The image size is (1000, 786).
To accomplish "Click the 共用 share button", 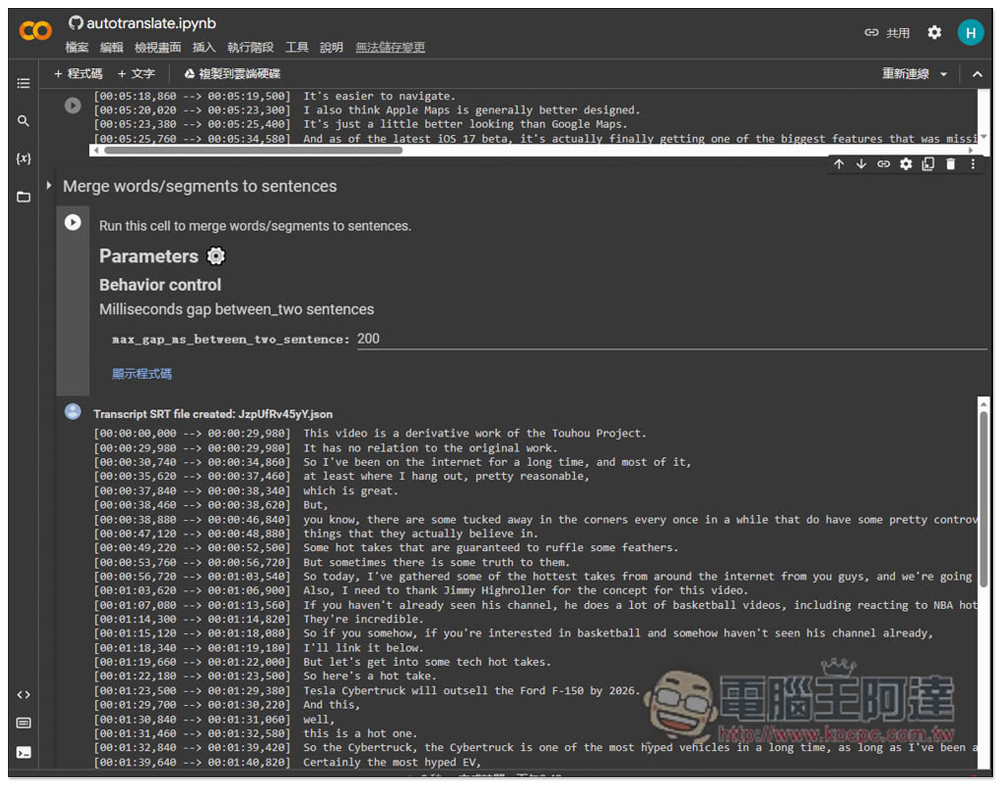I will [x=887, y=33].
